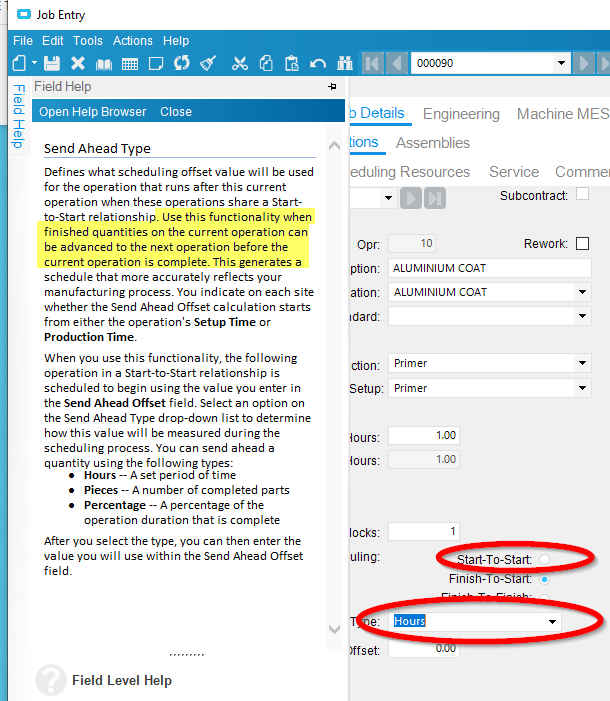Switch to the Machine MES tab
Viewport: 610px width, 701px height.
pyautogui.click(x=563, y=114)
